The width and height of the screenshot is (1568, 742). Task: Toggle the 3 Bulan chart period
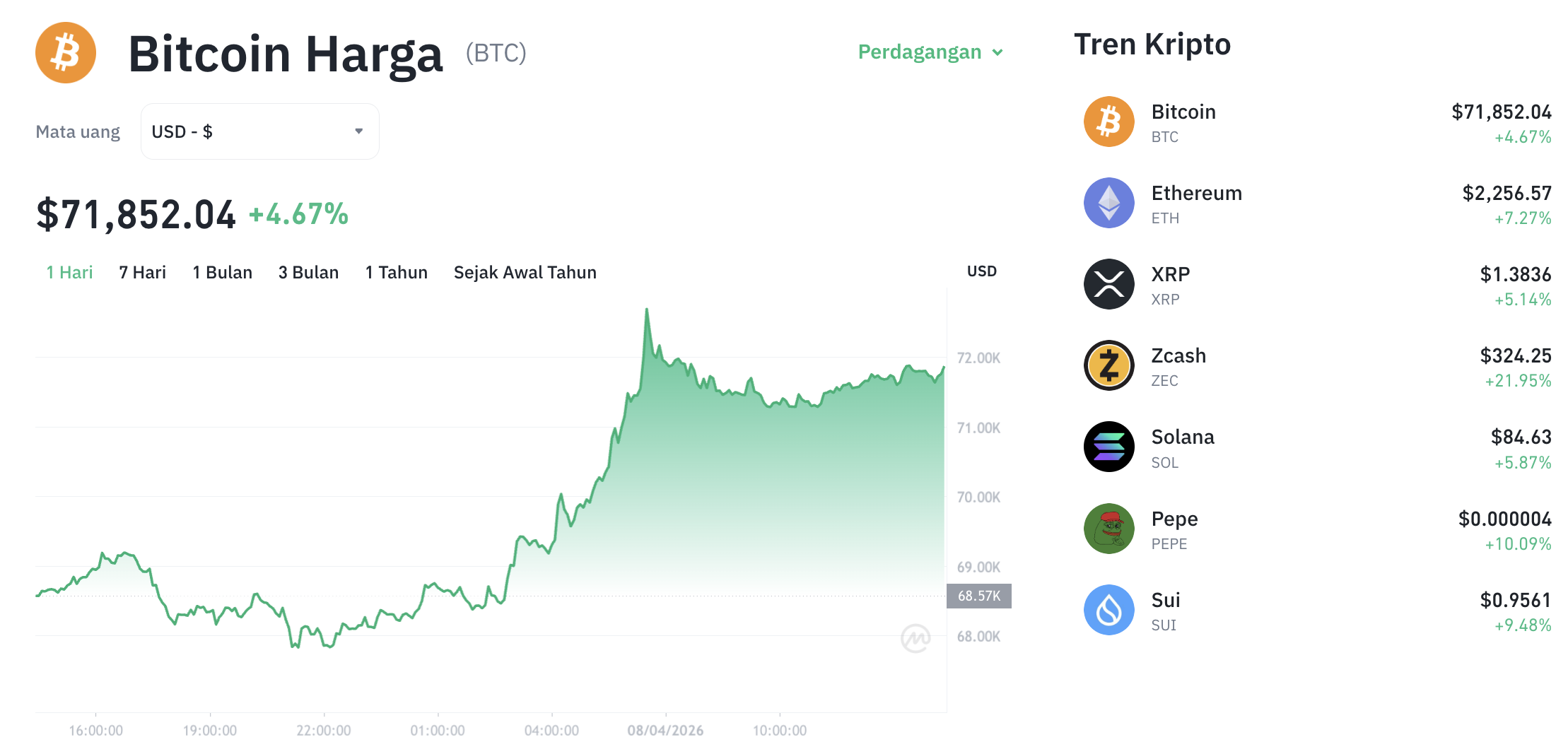308,272
